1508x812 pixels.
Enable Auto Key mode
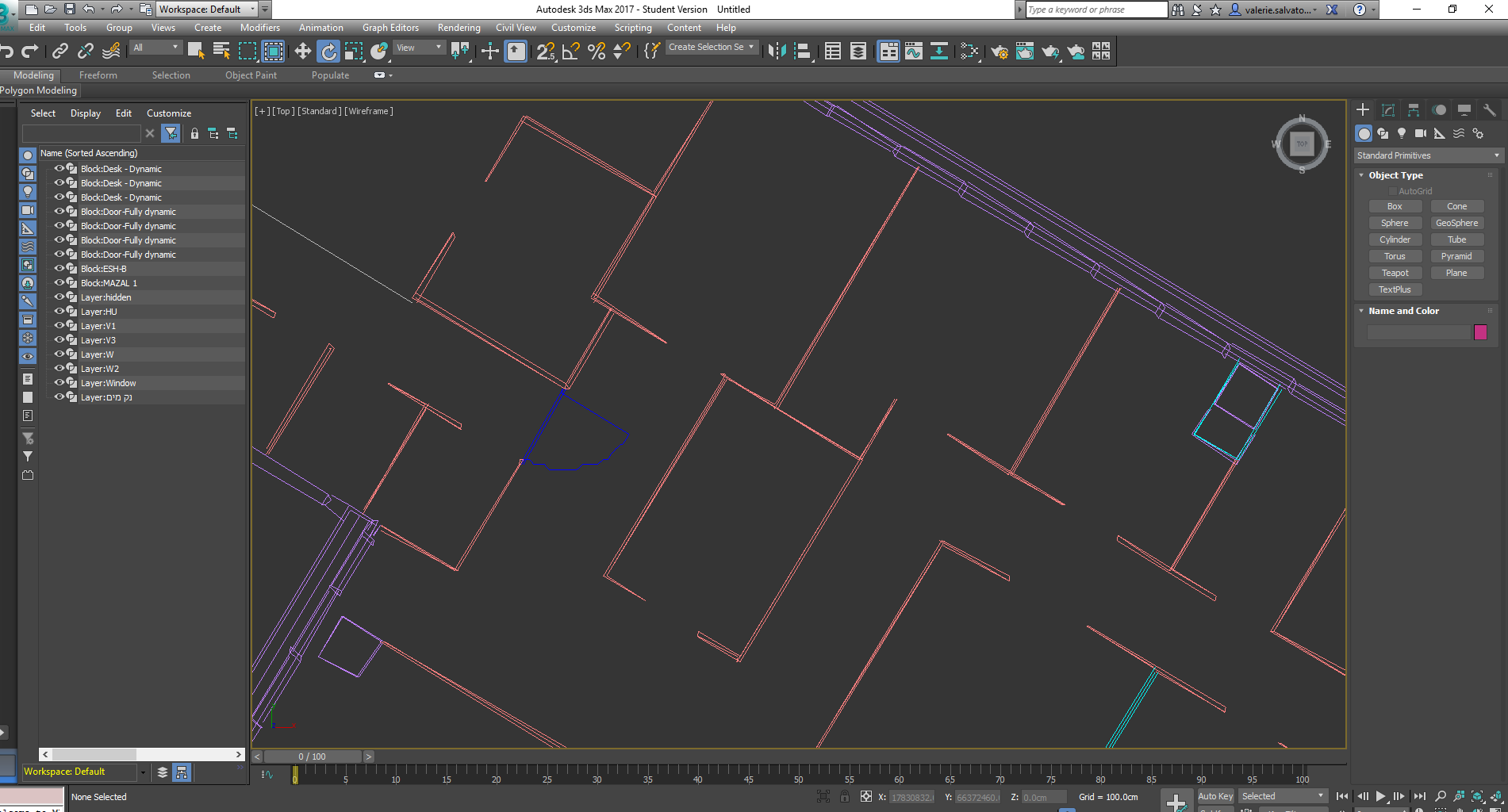pos(1215,796)
